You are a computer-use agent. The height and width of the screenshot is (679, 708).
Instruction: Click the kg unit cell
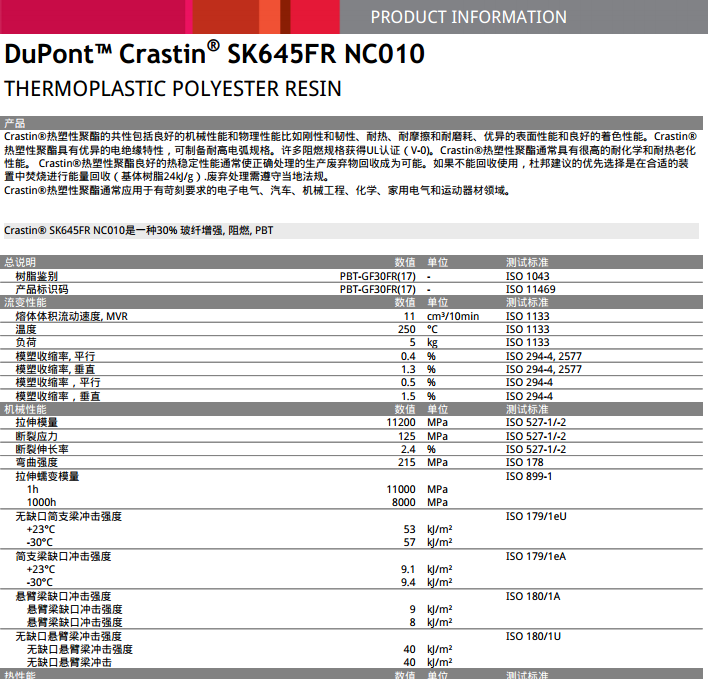coord(432,342)
